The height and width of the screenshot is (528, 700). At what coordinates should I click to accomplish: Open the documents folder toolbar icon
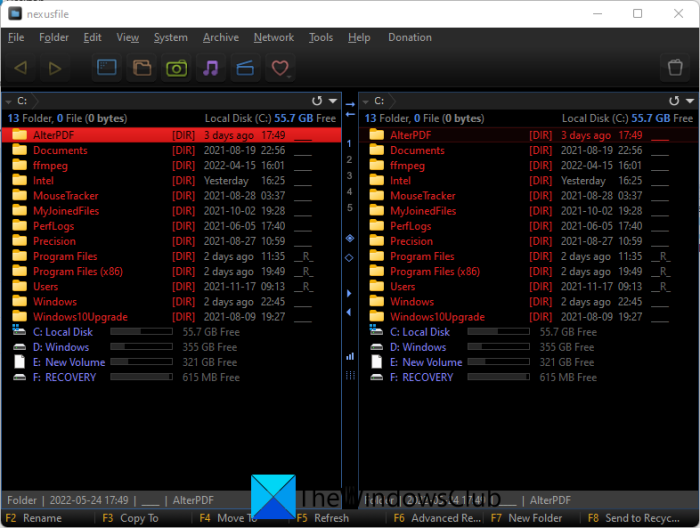[142, 68]
